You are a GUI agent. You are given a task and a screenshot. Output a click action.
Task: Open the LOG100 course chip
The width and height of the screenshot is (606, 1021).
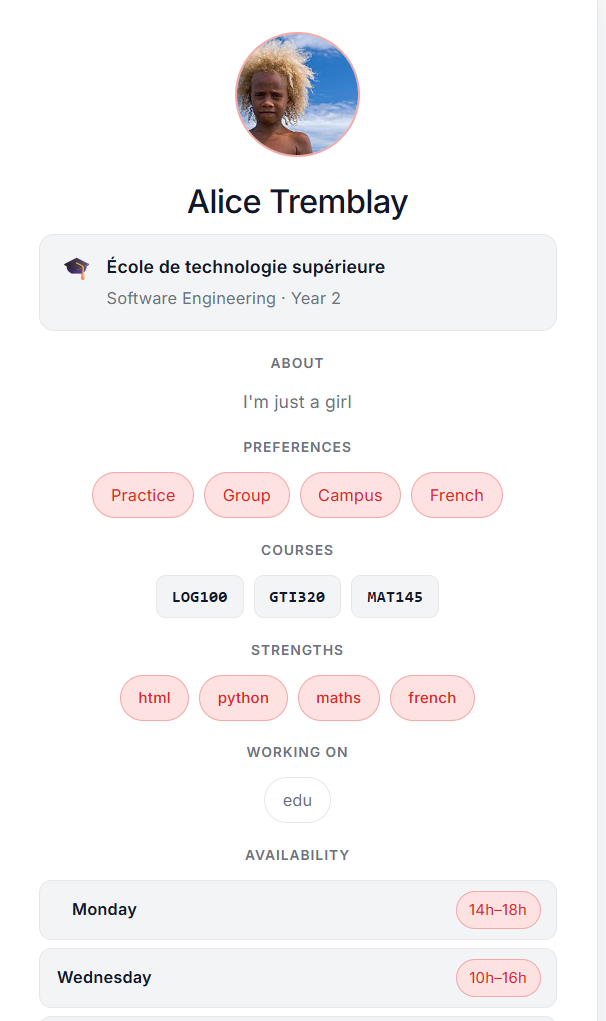[x=200, y=597]
